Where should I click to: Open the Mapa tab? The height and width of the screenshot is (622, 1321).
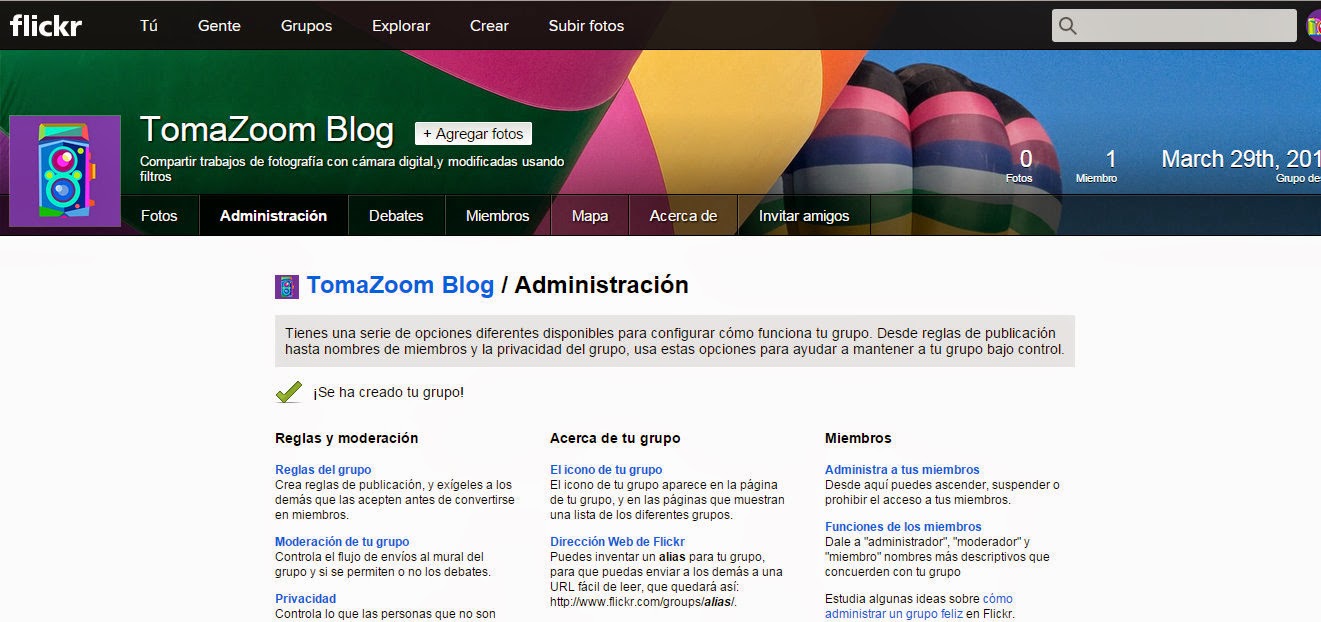590,215
